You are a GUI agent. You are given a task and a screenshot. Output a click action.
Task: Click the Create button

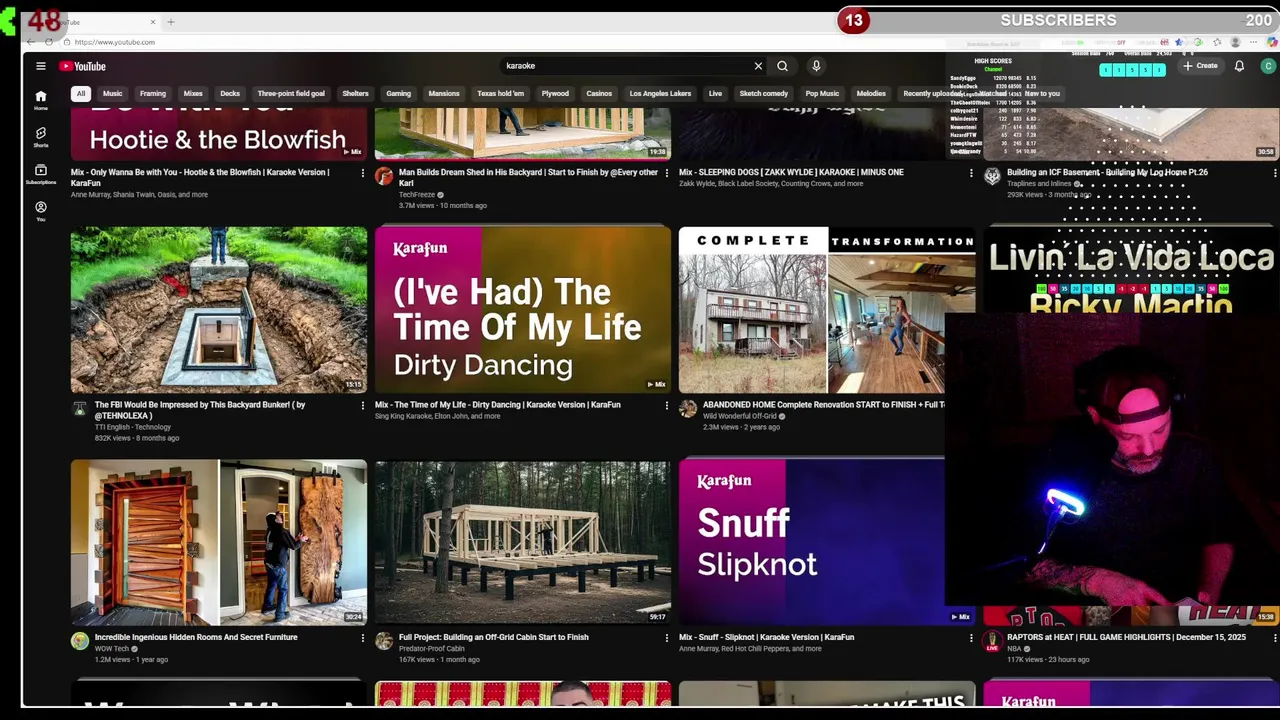point(1201,66)
